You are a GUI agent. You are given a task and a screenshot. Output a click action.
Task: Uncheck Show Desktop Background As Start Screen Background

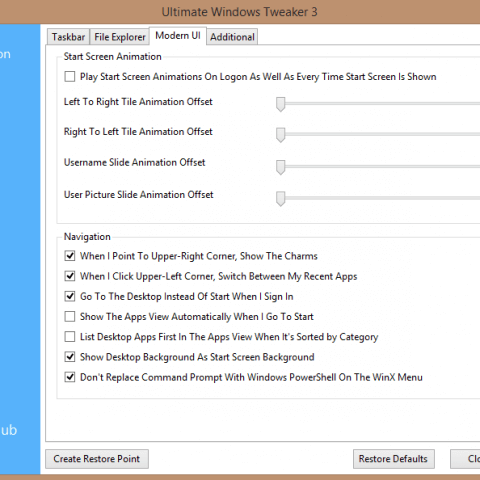click(x=70, y=357)
